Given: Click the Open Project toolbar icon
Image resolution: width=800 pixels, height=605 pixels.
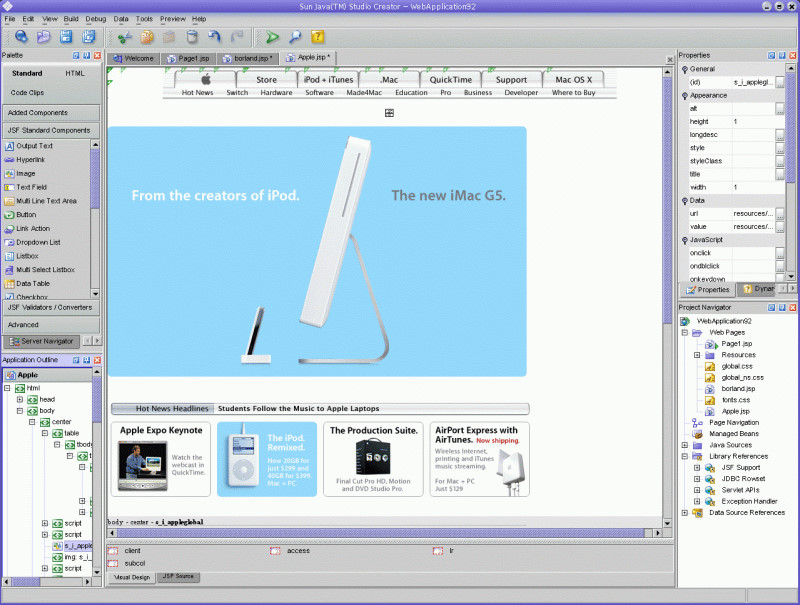Looking at the screenshot, I should pyautogui.click(x=43, y=37).
